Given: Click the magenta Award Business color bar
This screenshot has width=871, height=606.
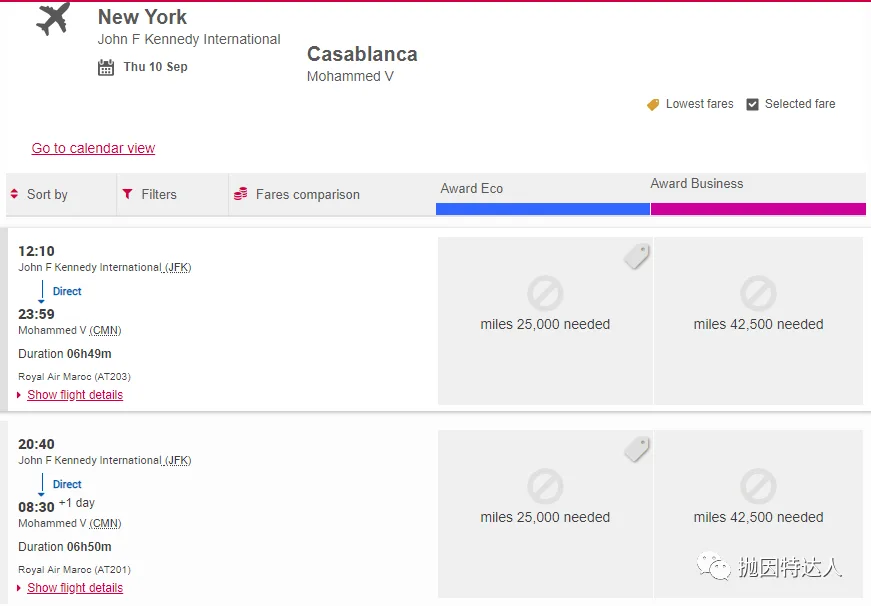Looking at the screenshot, I should click(x=757, y=209).
